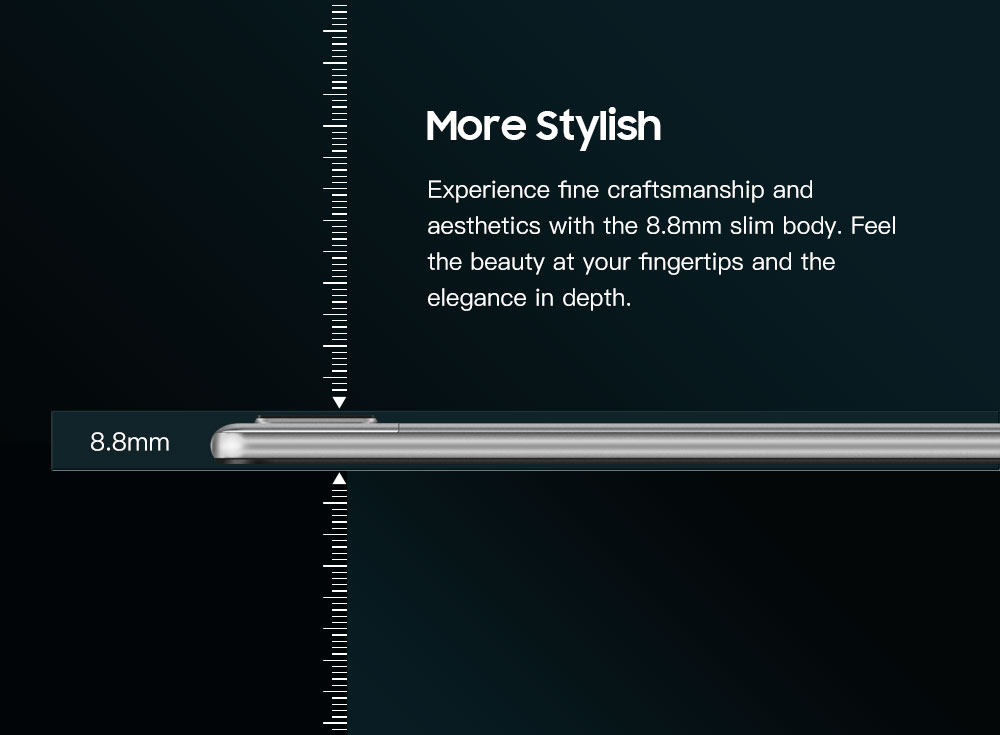The width and height of the screenshot is (1000, 735).
Task: Click the "More Stylish" heading
Action: (543, 127)
